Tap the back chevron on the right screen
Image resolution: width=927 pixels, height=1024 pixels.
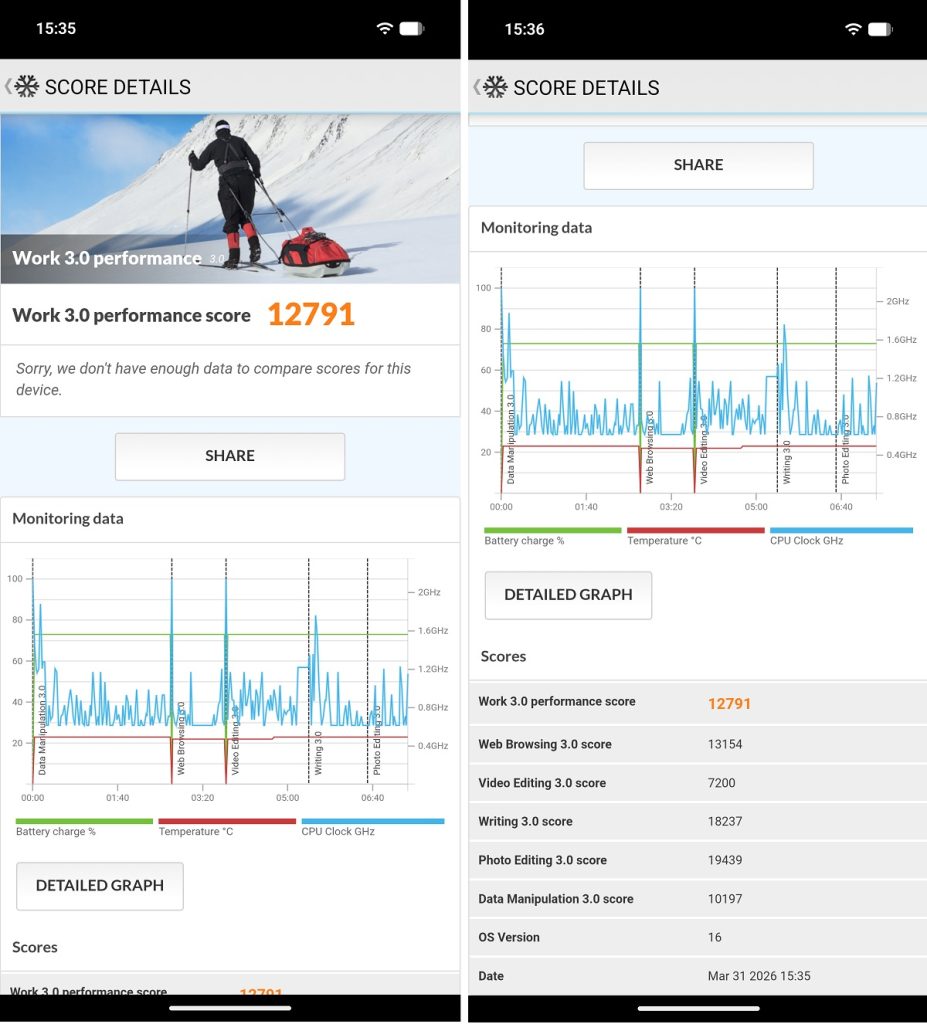(x=476, y=87)
